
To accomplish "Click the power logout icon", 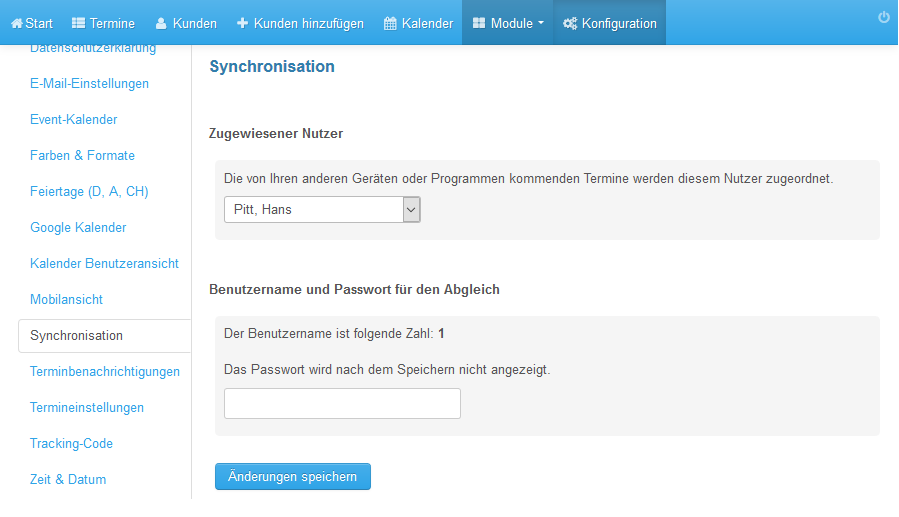I will [x=884, y=17].
